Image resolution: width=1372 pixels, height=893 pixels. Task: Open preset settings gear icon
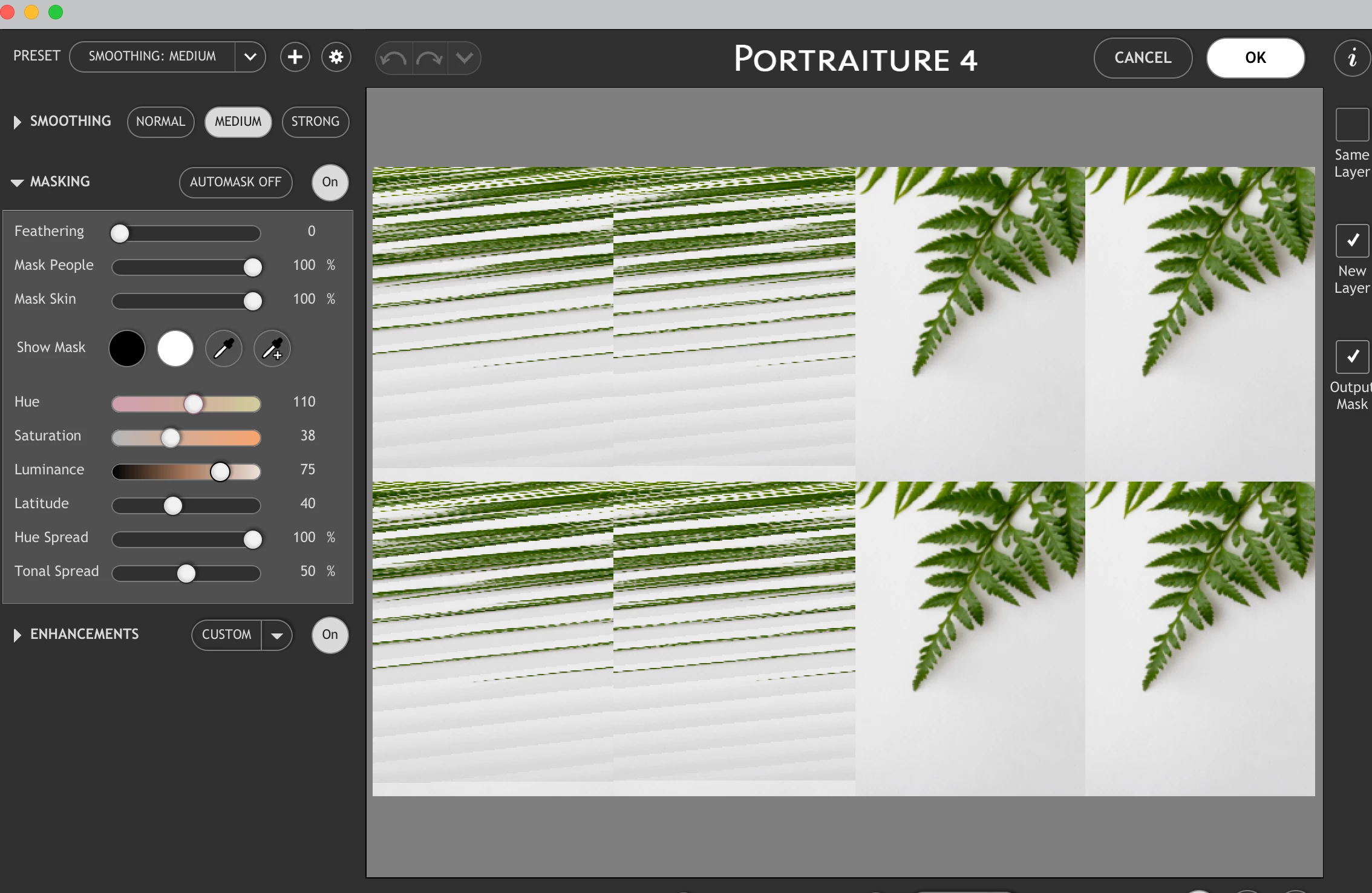(336, 57)
